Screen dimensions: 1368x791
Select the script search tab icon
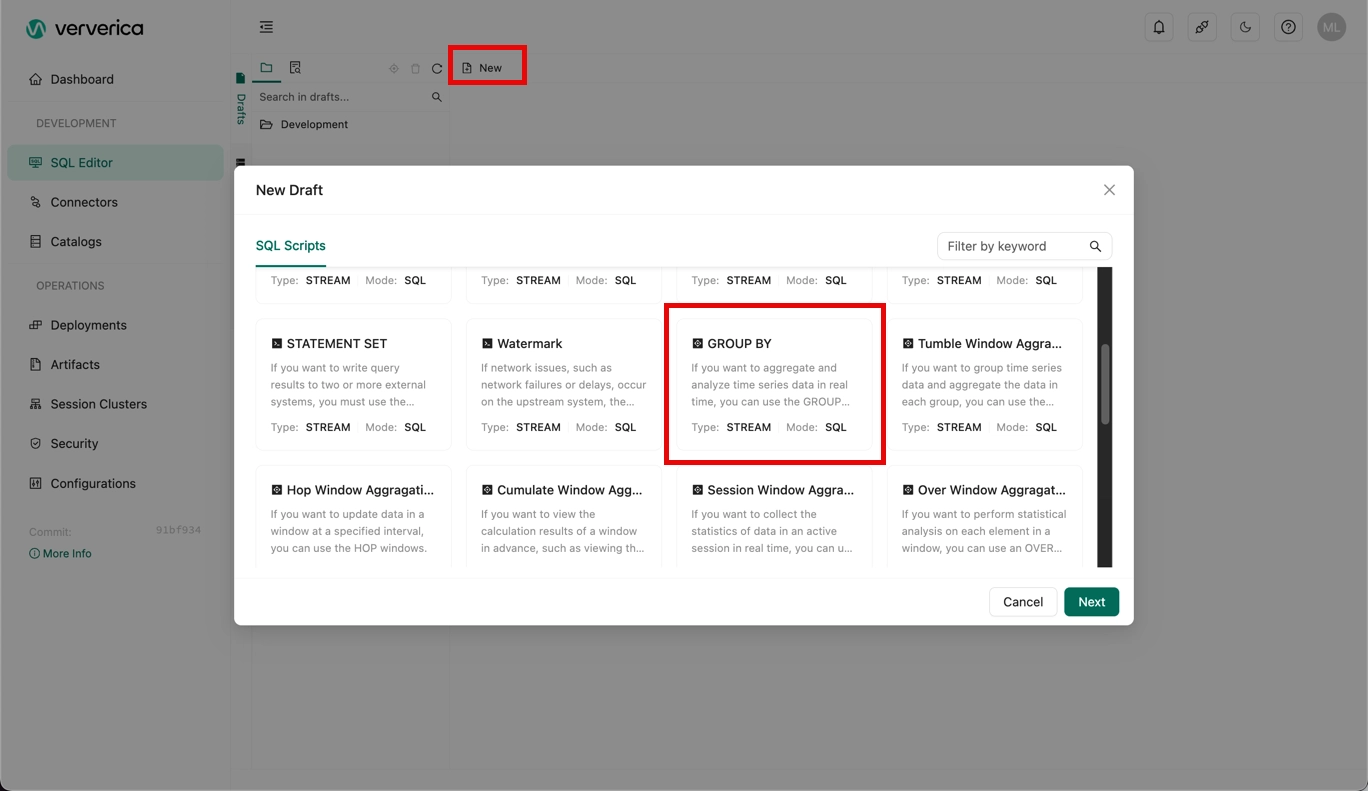tap(295, 68)
